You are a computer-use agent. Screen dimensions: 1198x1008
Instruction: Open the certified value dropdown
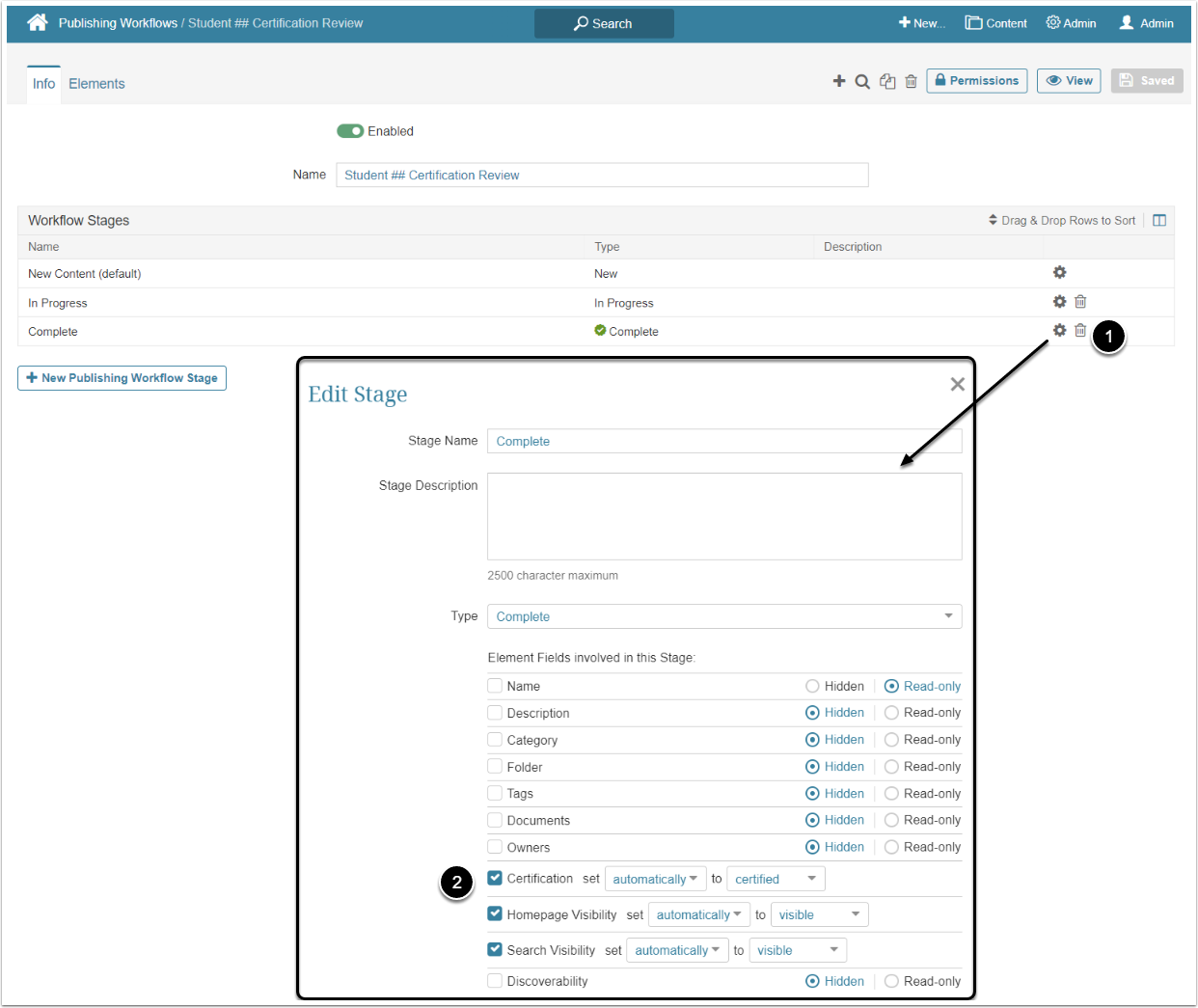tap(775, 879)
